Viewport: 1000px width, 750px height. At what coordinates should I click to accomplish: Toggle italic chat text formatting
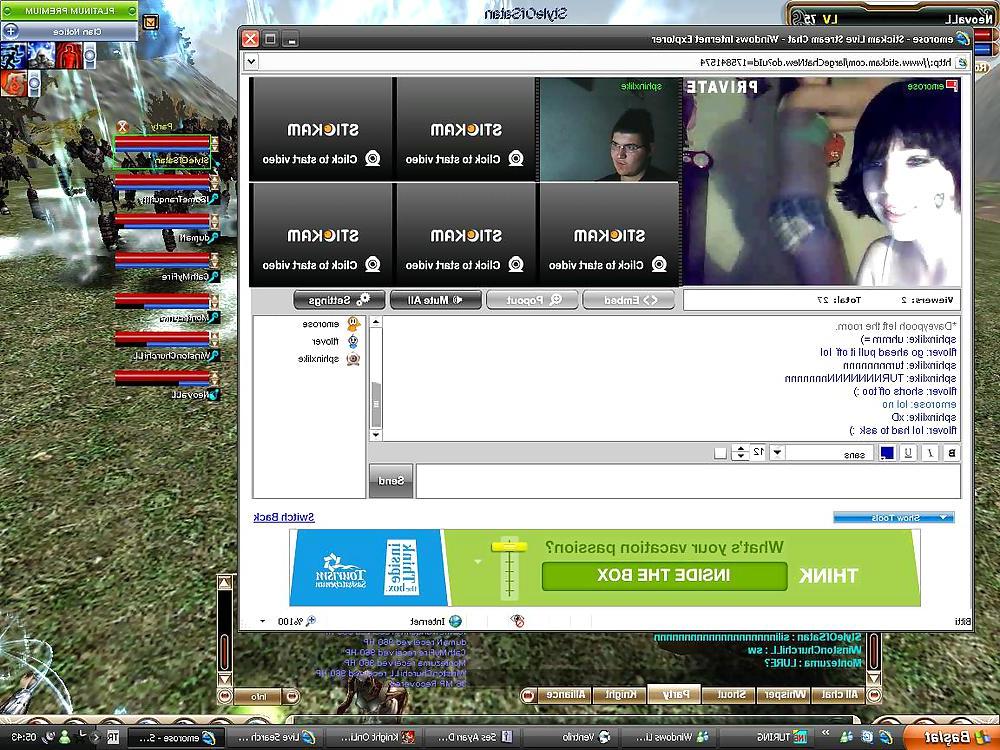930,453
